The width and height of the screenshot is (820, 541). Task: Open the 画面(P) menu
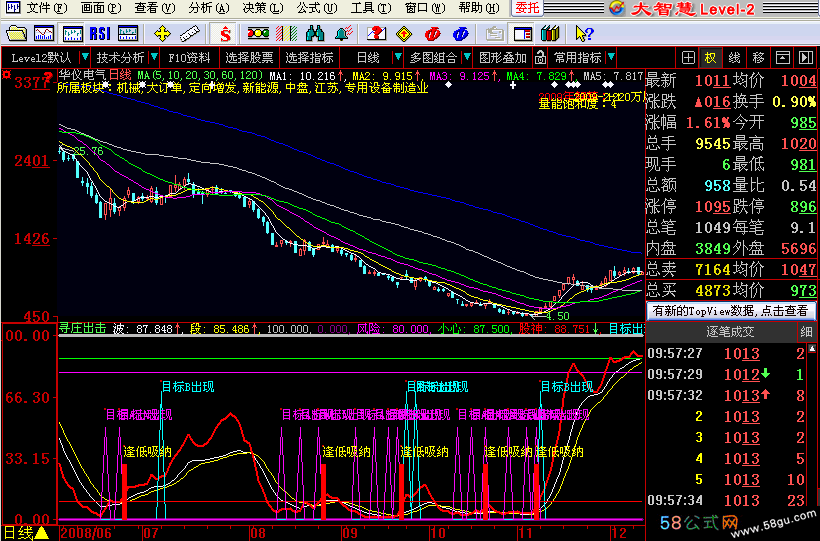pos(101,8)
